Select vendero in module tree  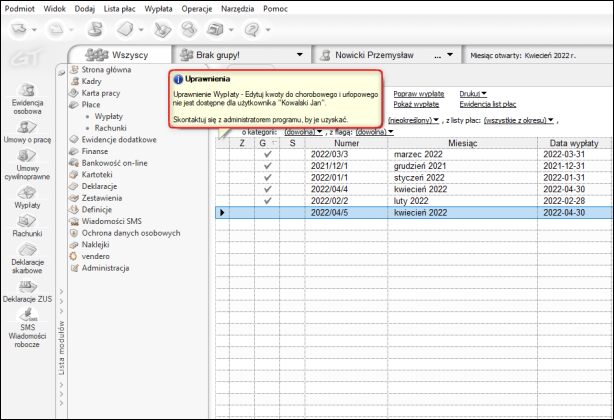click(x=95, y=256)
